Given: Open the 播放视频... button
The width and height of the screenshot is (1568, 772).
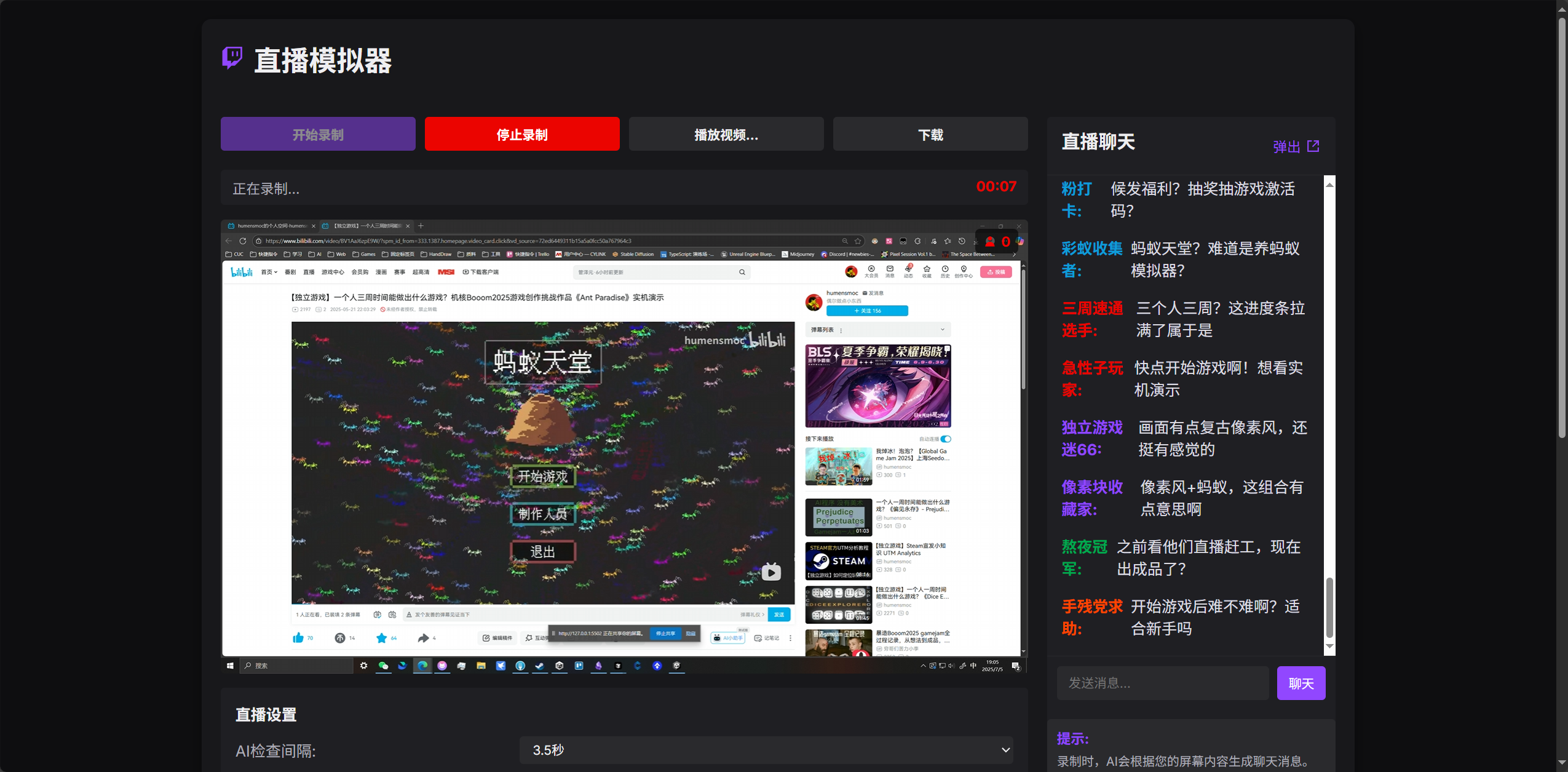Looking at the screenshot, I should coord(726,134).
